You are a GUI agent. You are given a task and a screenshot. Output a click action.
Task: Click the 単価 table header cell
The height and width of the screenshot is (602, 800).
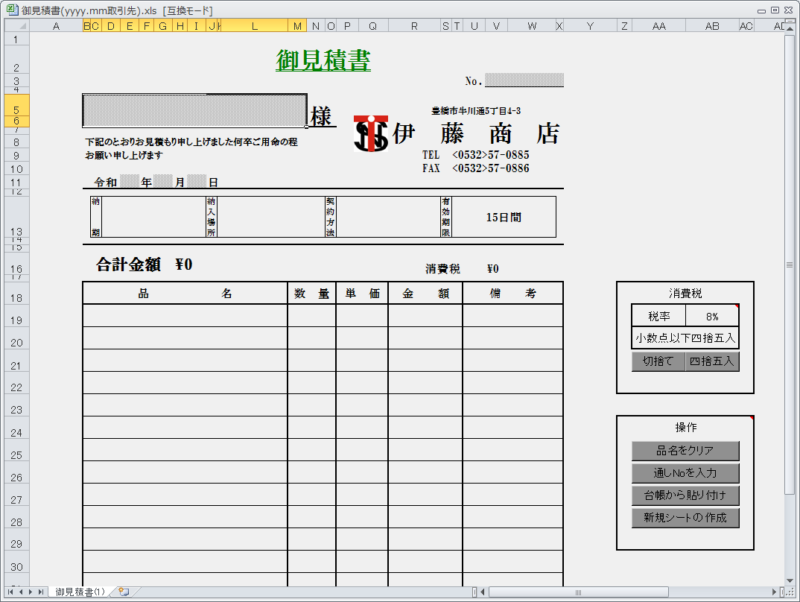coord(362,293)
